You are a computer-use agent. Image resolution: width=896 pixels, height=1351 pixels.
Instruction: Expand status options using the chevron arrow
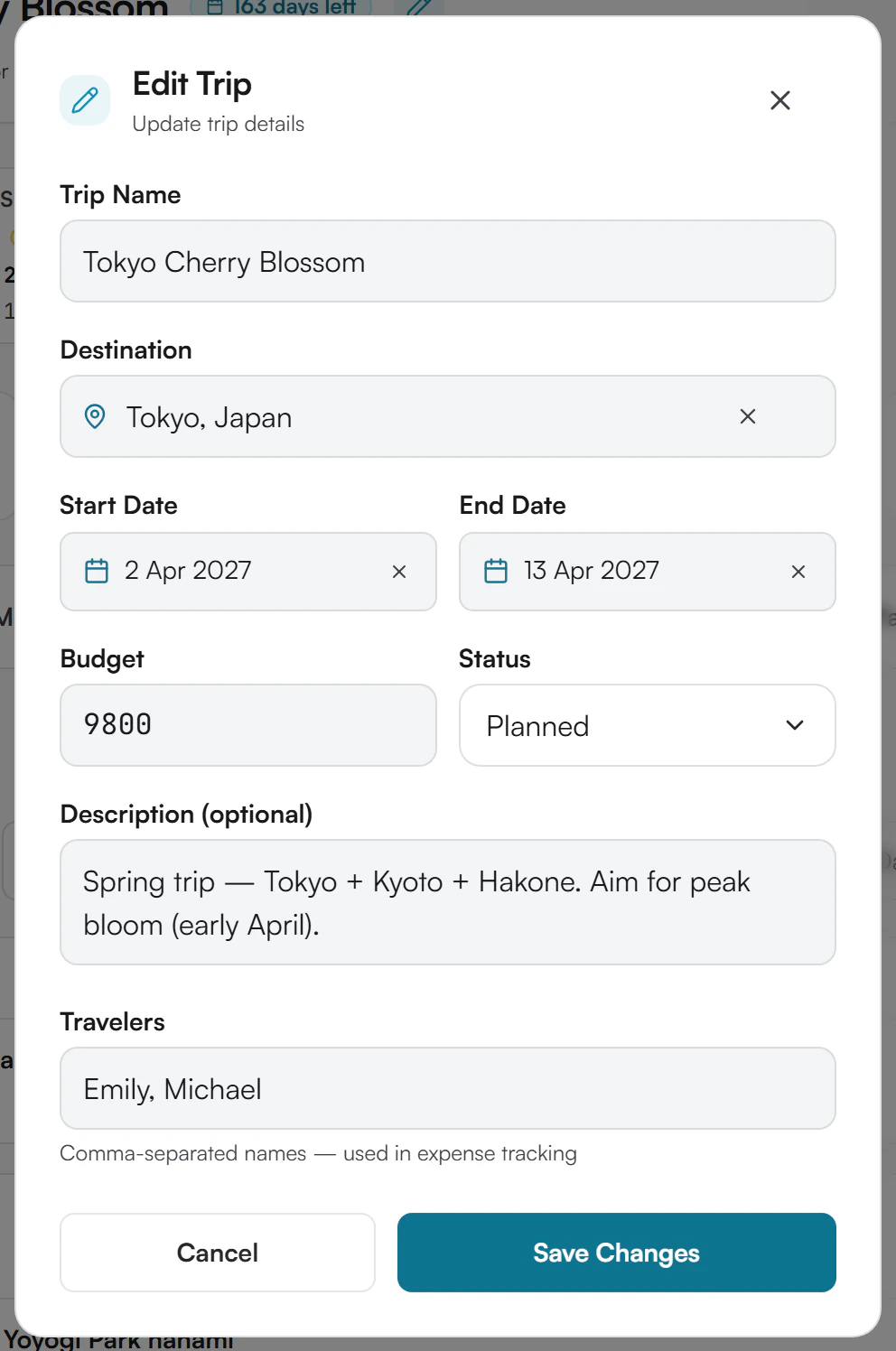point(795,725)
